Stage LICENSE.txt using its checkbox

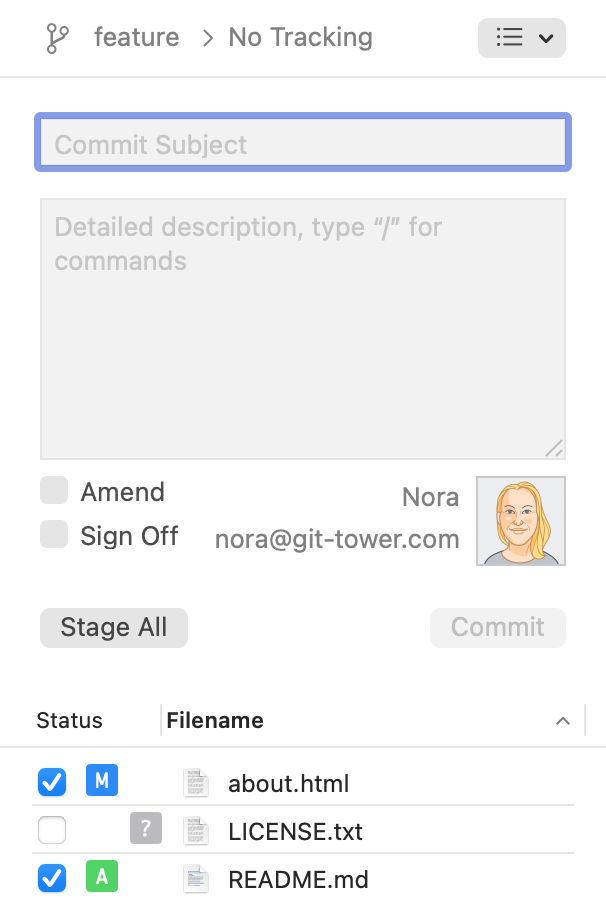[x=52, y=830]
